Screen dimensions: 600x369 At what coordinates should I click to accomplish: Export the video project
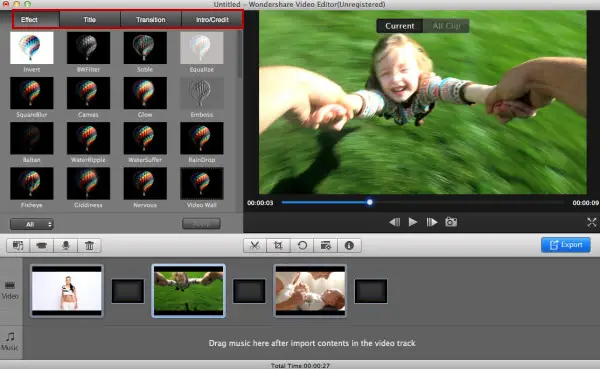coord(566,245)
